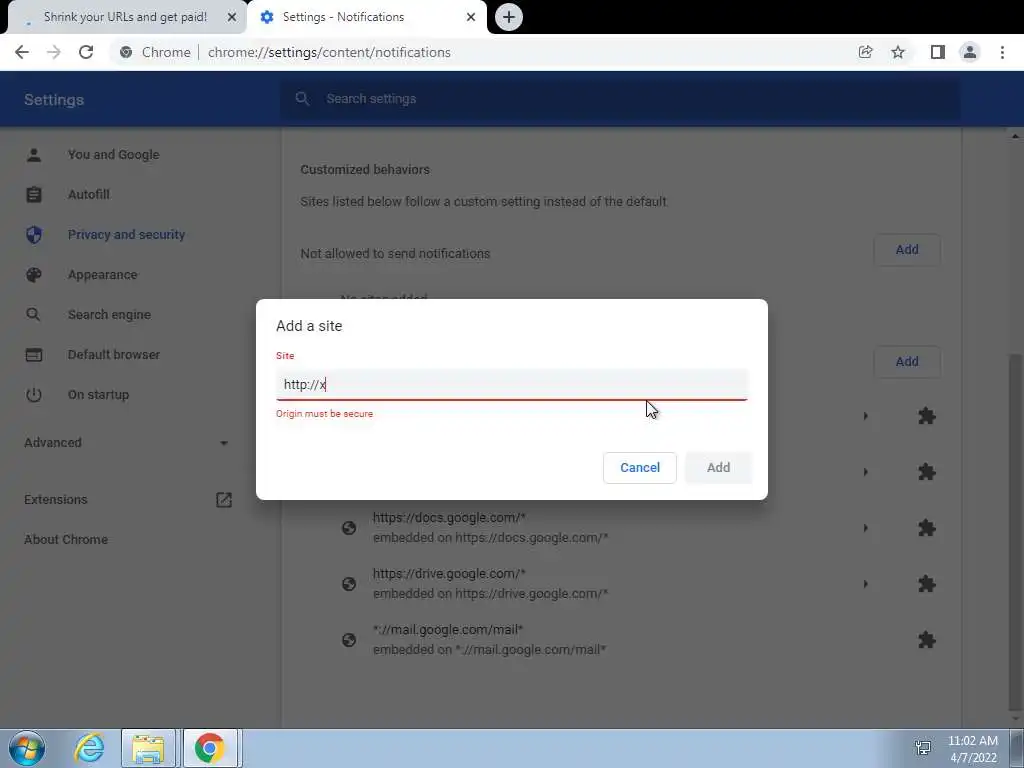Image resolution: width=1024 pixels, height=768 pixels.
Task: Click extension puzzle icon for mail.google.com
Action: coord(927,640)
